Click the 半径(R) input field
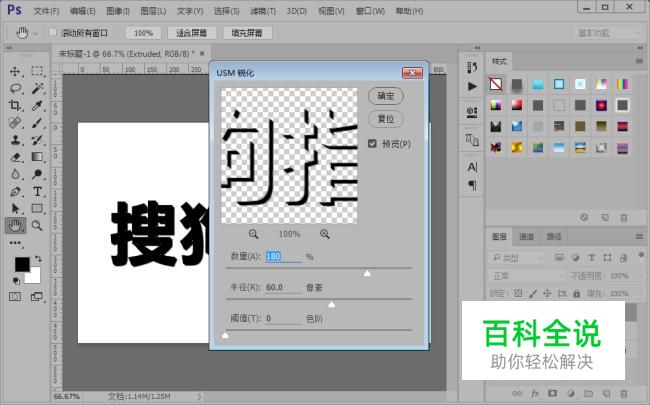The image size is (650, 405). tap(283, 287)
